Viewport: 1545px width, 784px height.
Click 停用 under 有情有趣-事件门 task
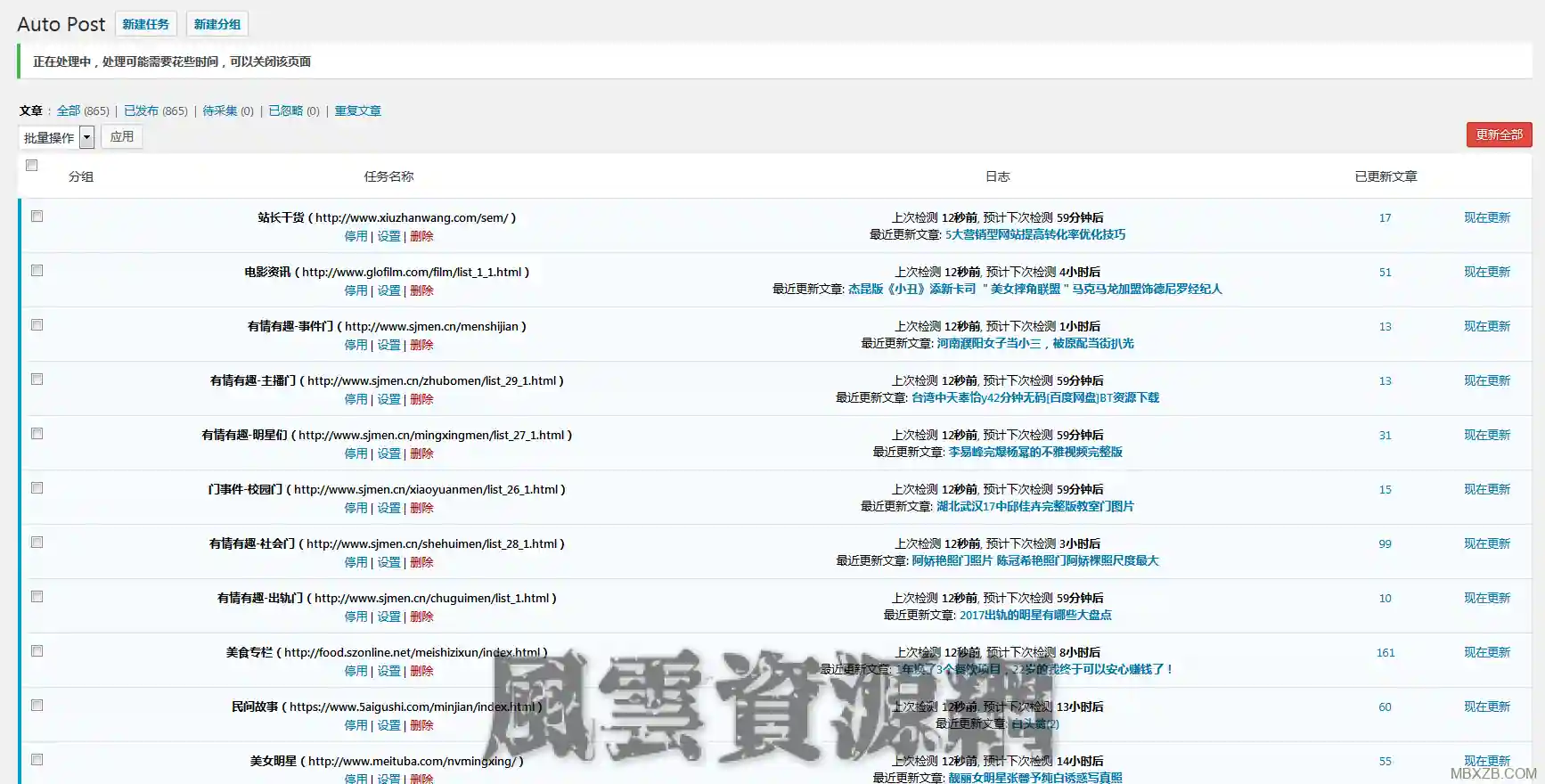(x=356, y=345)
